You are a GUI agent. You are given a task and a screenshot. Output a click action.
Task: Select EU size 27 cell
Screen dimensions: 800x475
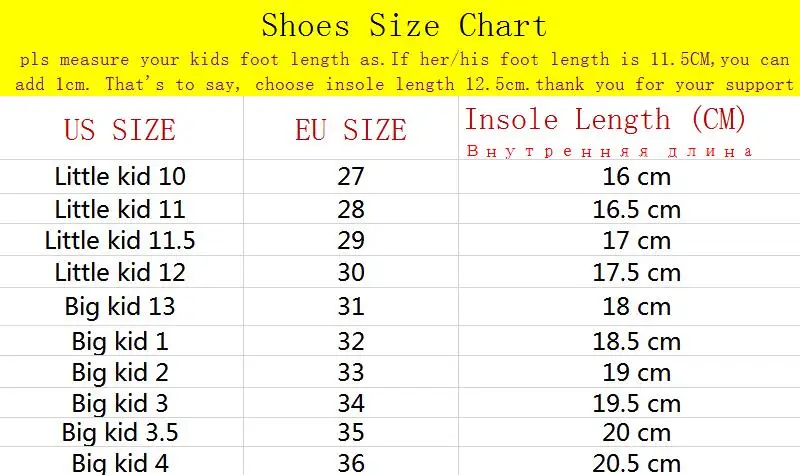[351, 177]
